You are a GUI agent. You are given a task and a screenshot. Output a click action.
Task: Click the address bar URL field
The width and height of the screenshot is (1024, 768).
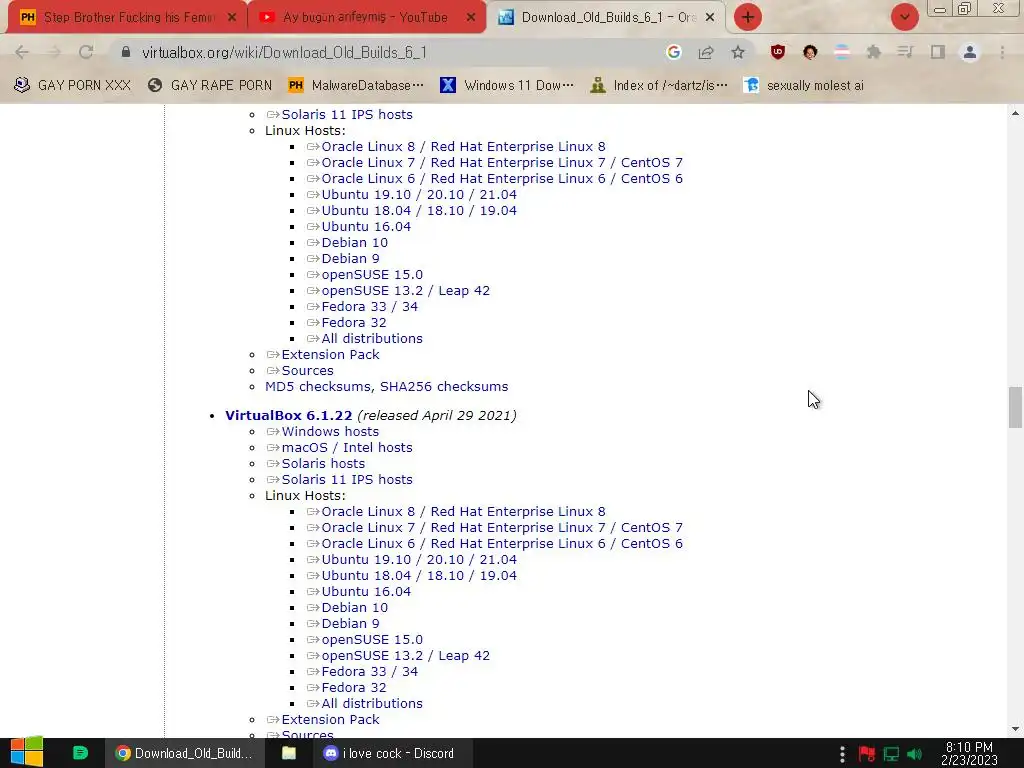coord(392,52)
